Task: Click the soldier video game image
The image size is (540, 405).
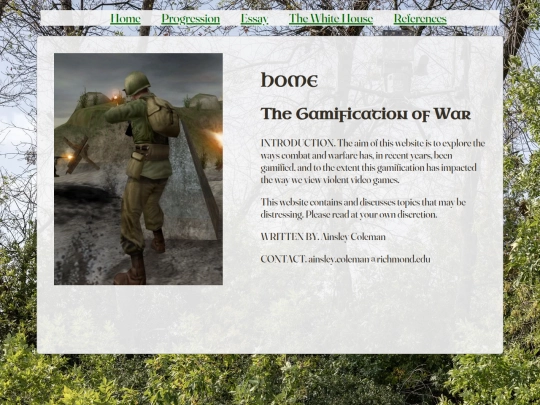Action: point(138,169)
